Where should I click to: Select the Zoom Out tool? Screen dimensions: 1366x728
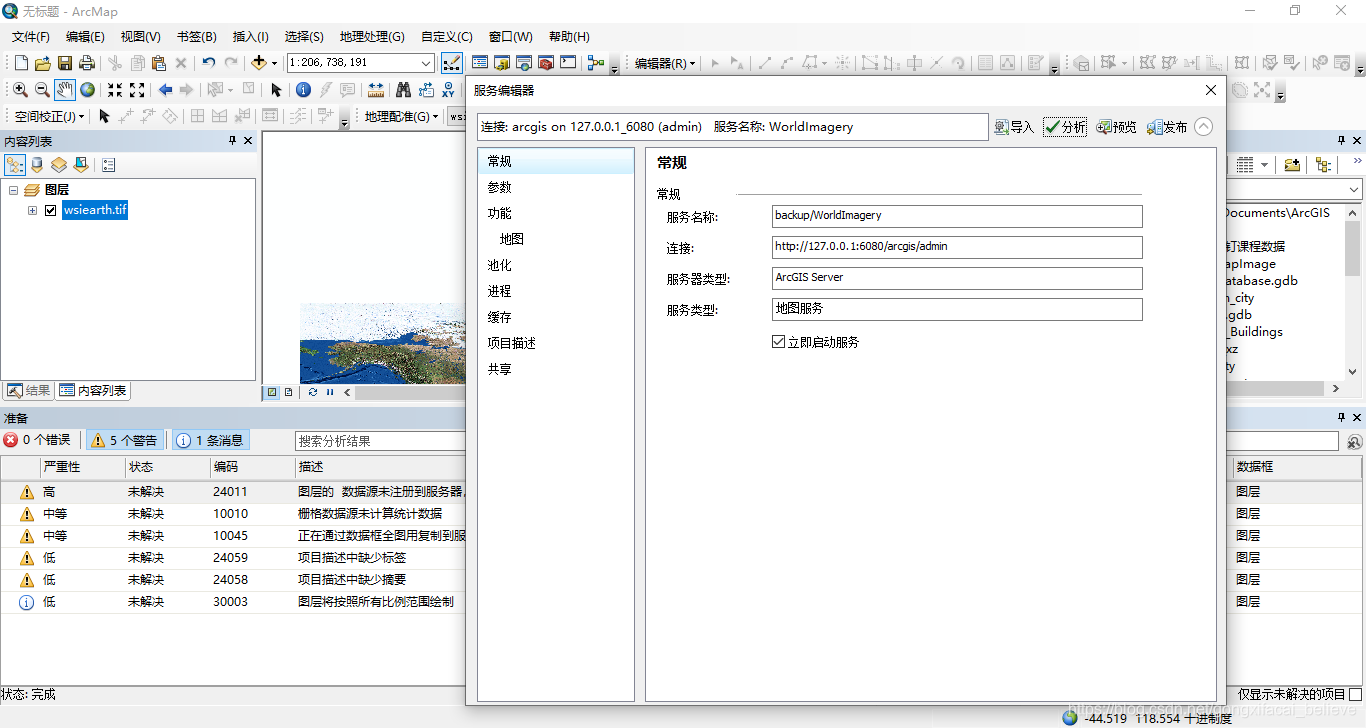click(x=43, y=90)
